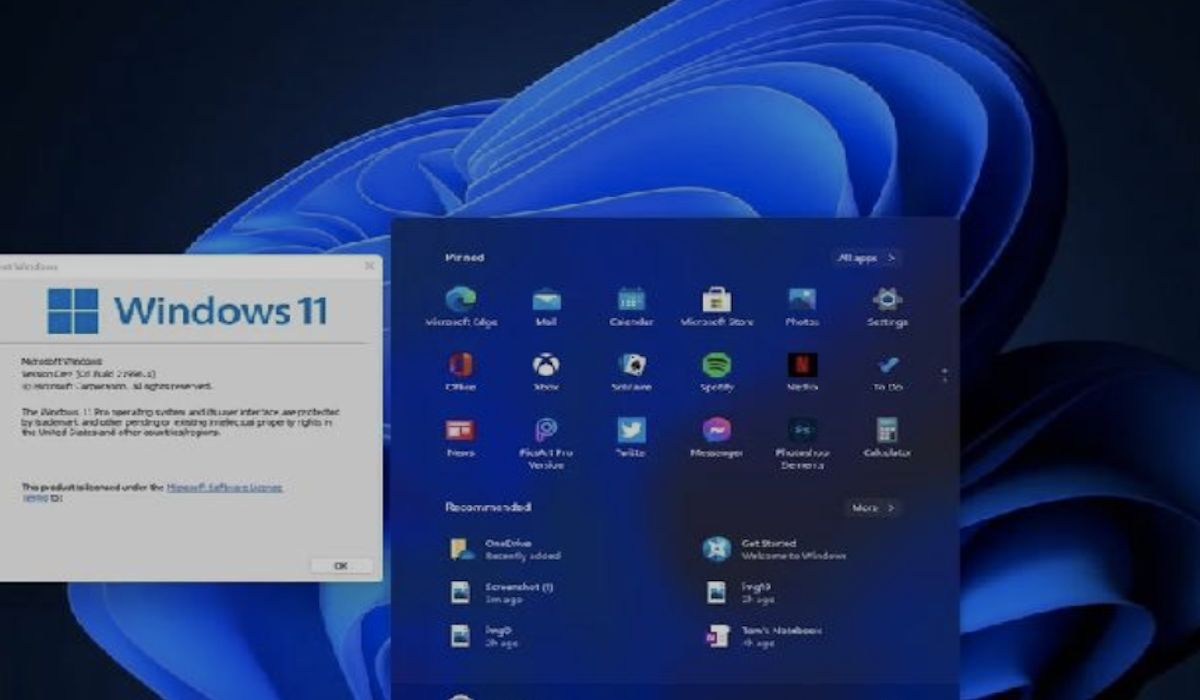
Task: Open the Calendar pinned app
Action: (631, 300)
